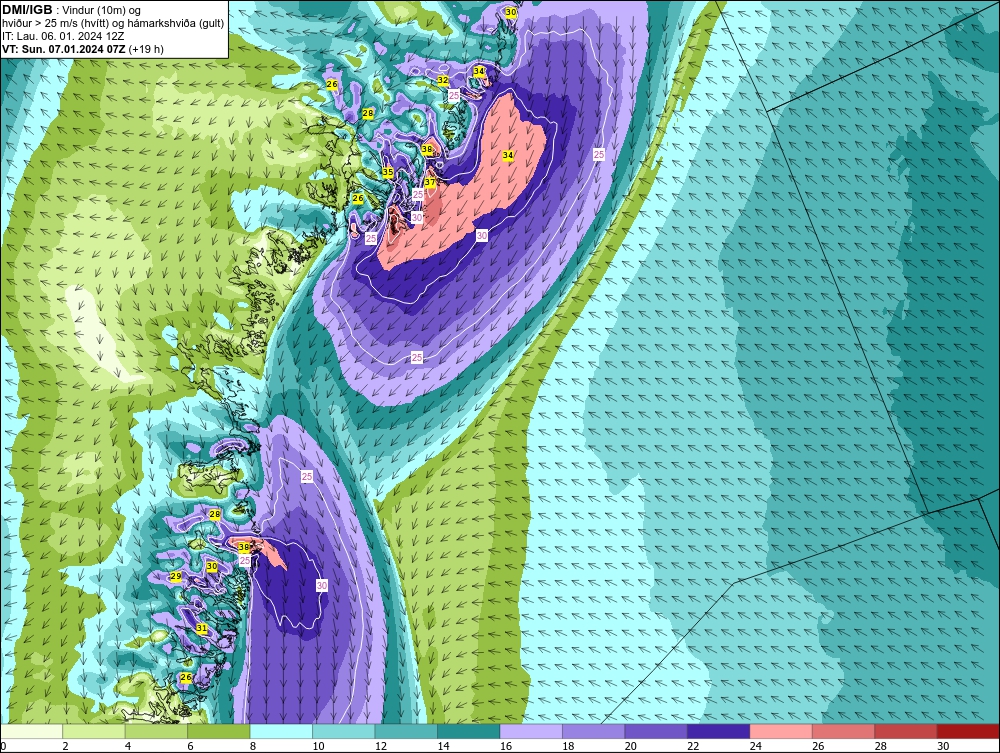Select the 24–26 m/s pink legend swatch
This screenshot has height=753, width=1000.
point(781,731)
